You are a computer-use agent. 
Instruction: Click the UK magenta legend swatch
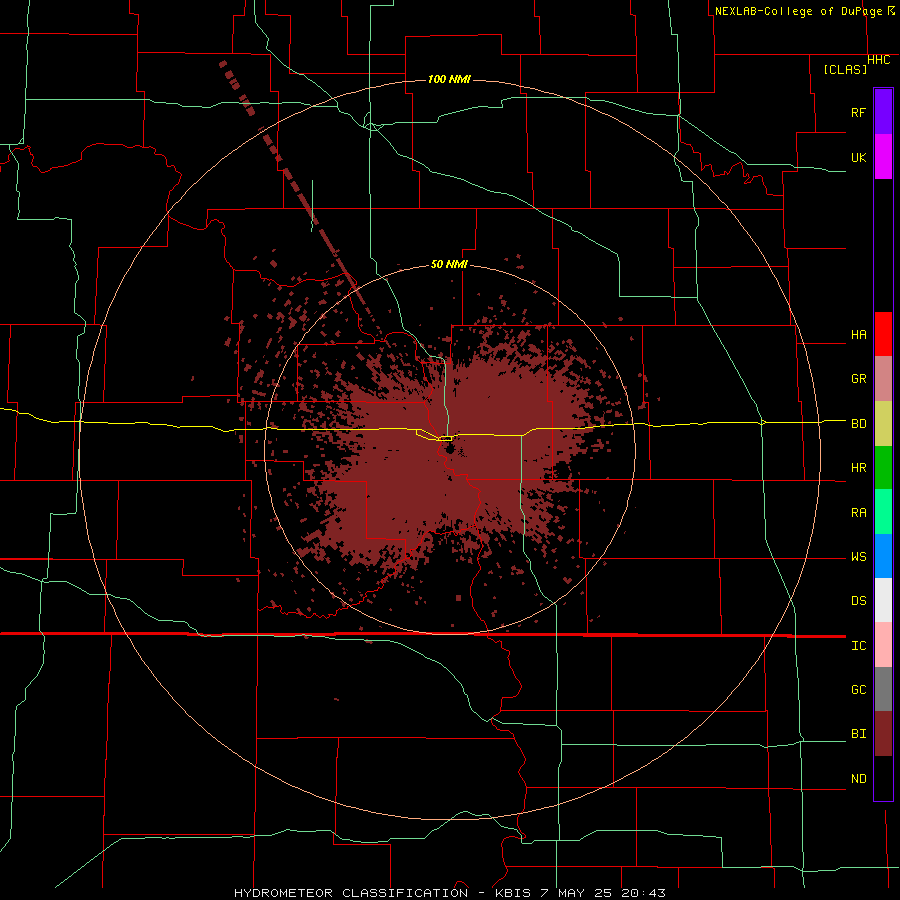pyautogui.click(x=883, y=157)
